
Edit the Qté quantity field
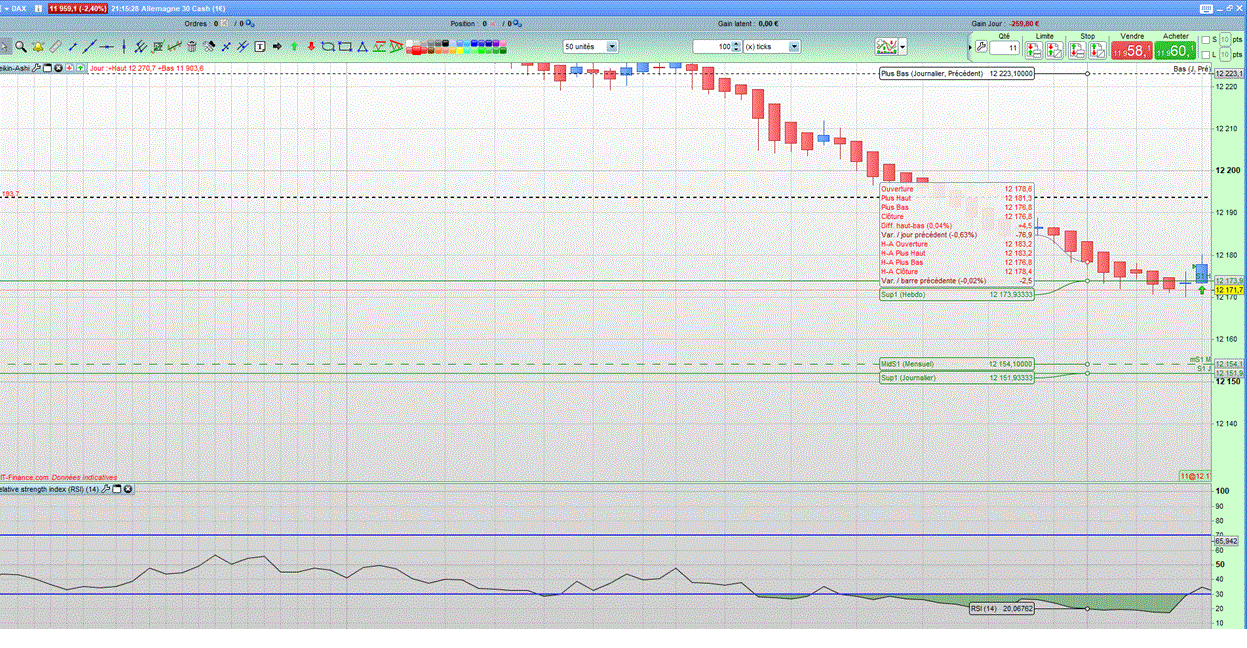pyautogui.click(x=1004, y=47)
